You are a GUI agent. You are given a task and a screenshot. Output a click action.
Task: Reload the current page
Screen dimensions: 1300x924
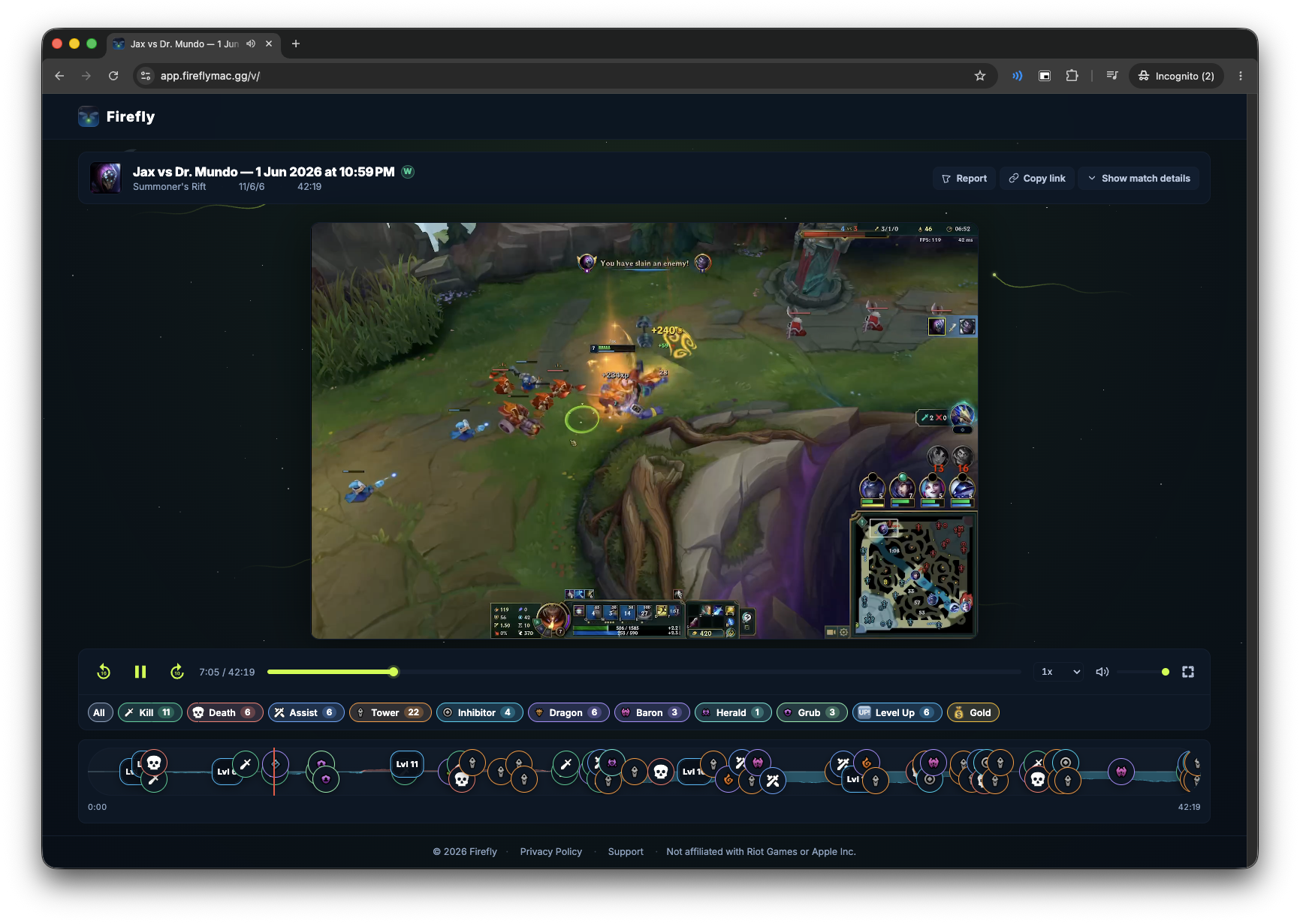113,76
